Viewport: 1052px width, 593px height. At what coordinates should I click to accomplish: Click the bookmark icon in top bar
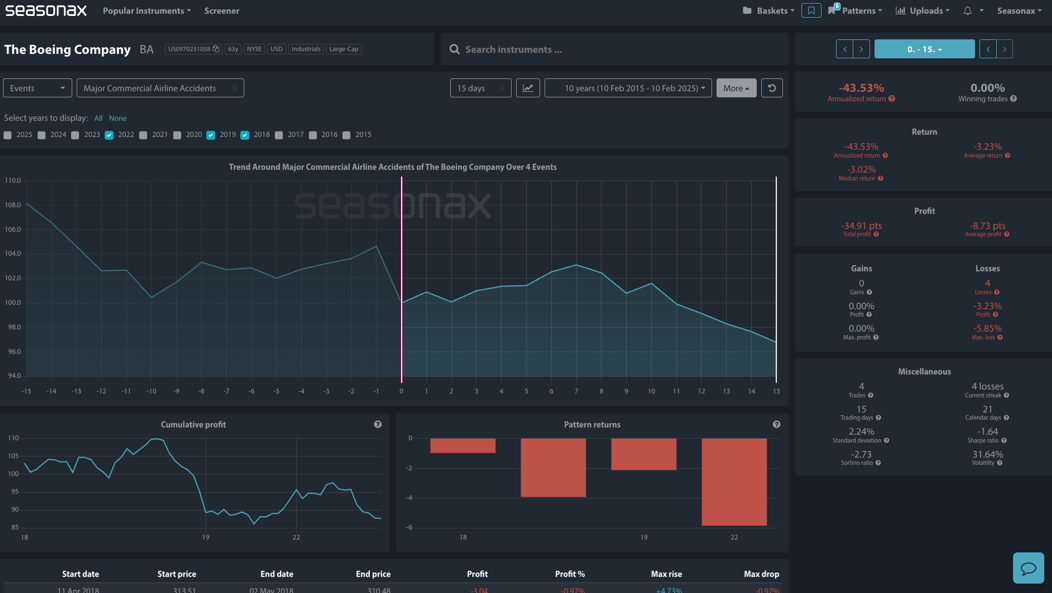[x=810, y=11]
